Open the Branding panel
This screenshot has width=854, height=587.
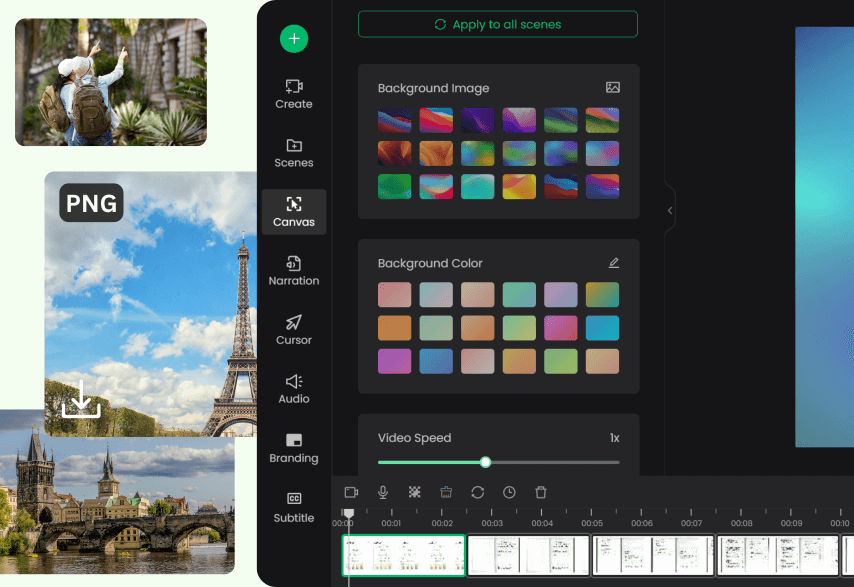pyautogui.click(x=293, y=449)
